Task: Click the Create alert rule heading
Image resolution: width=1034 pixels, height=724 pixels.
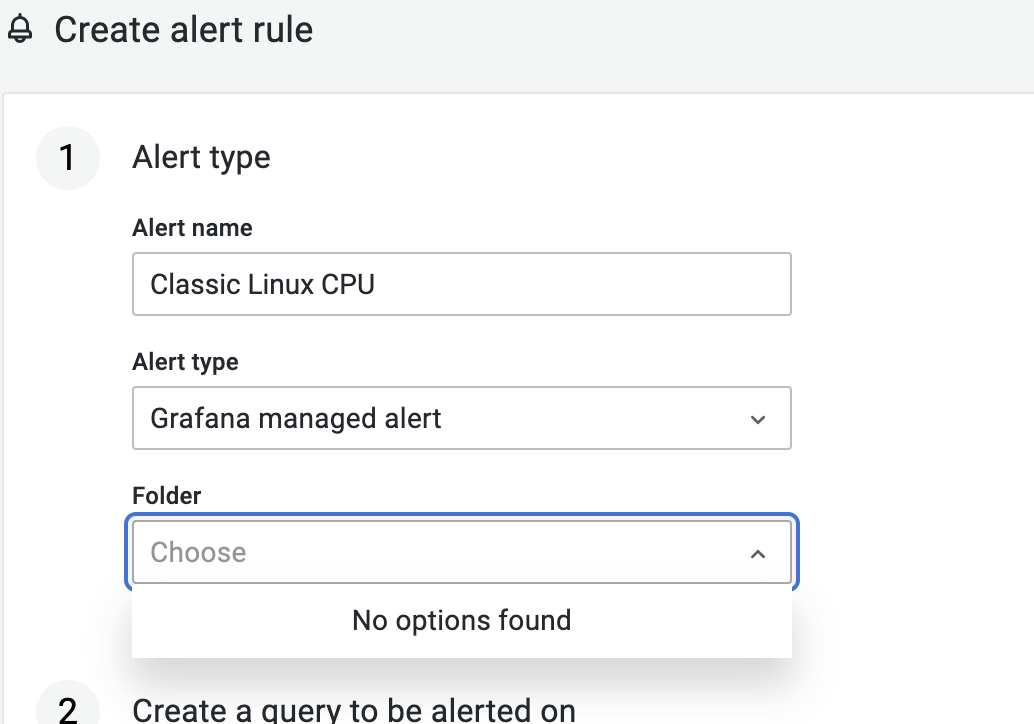Action: coord(185,30)
